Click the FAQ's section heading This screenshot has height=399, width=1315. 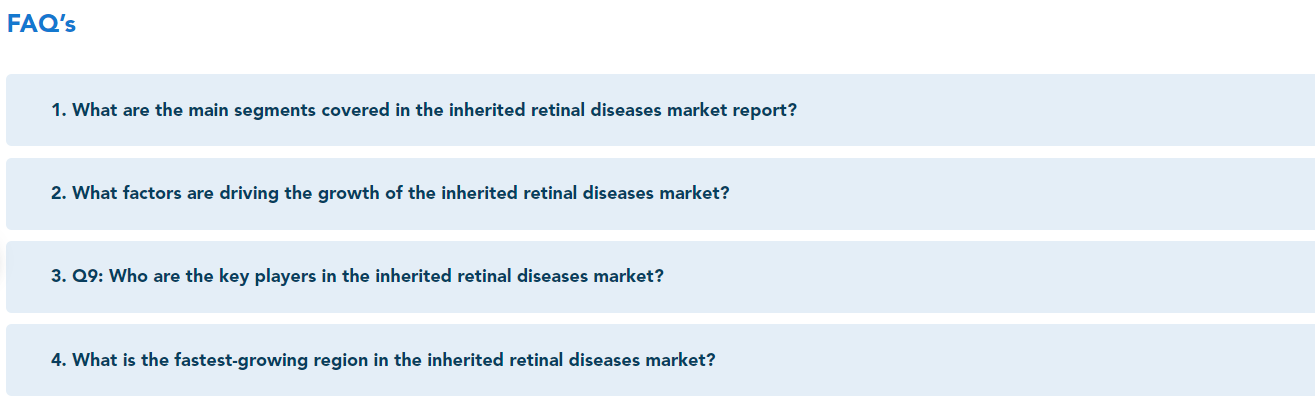(x=41, y=24)
